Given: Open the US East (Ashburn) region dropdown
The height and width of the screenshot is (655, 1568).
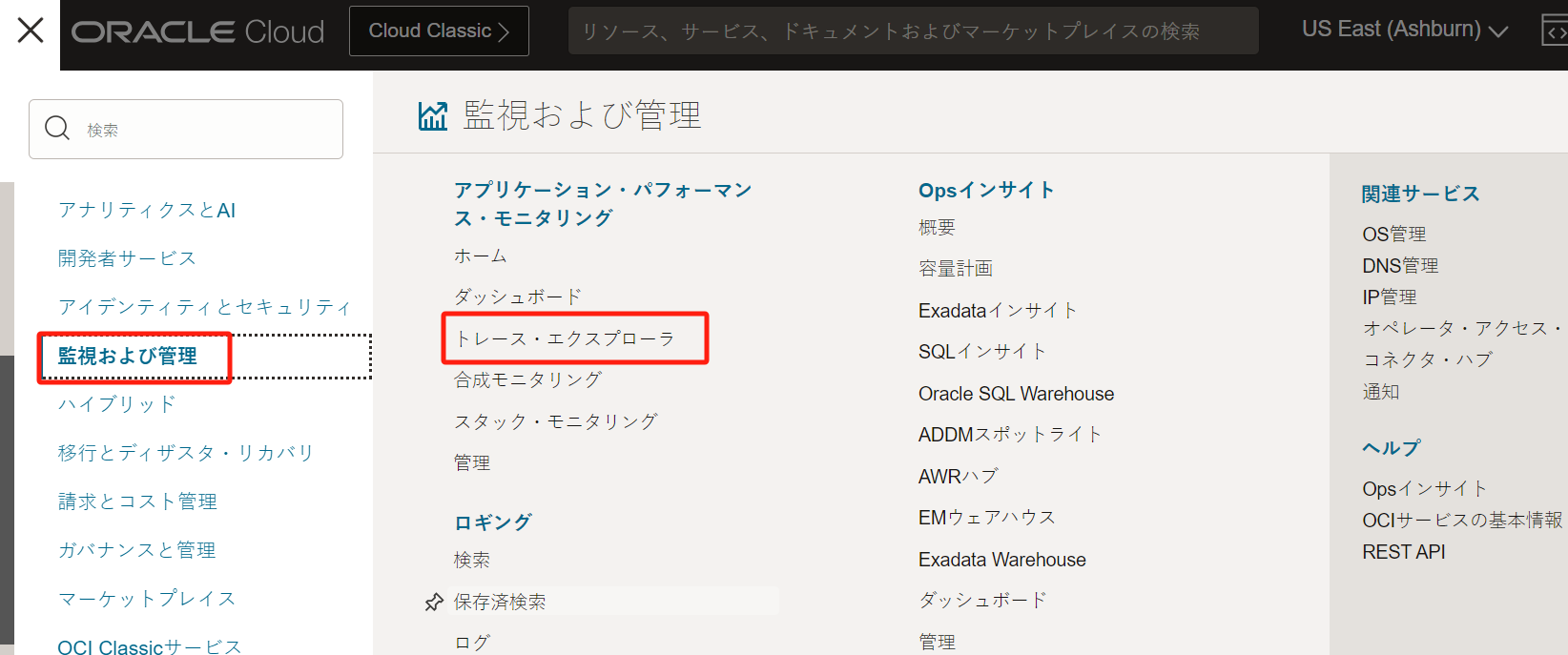Looking at the screenshot, I should pyautogui.click(x=1404, y=31).
